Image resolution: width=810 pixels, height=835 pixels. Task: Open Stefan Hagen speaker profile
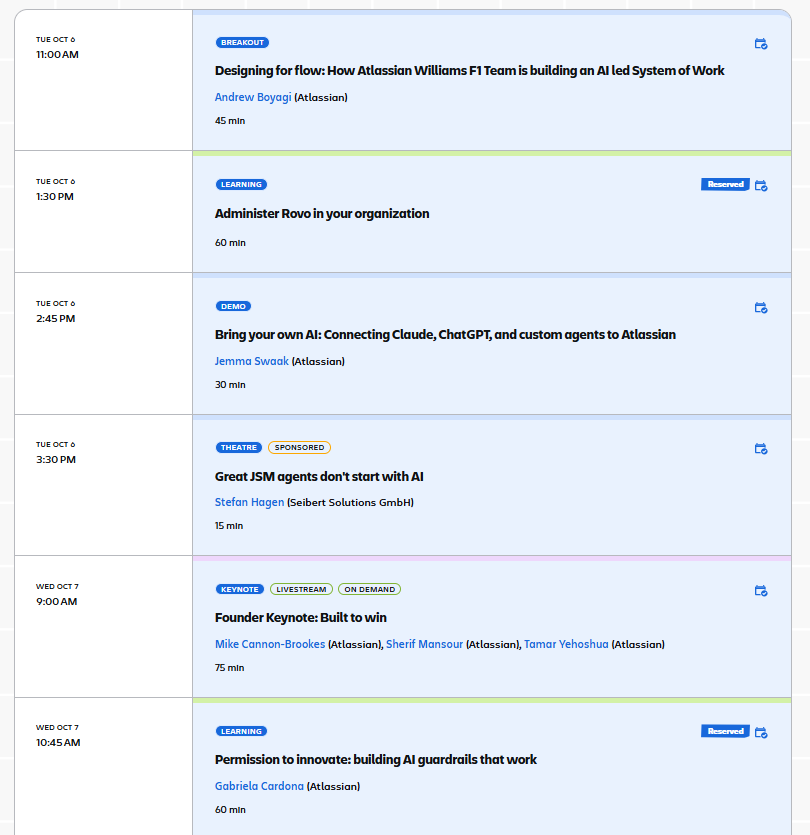click(249, 502)
